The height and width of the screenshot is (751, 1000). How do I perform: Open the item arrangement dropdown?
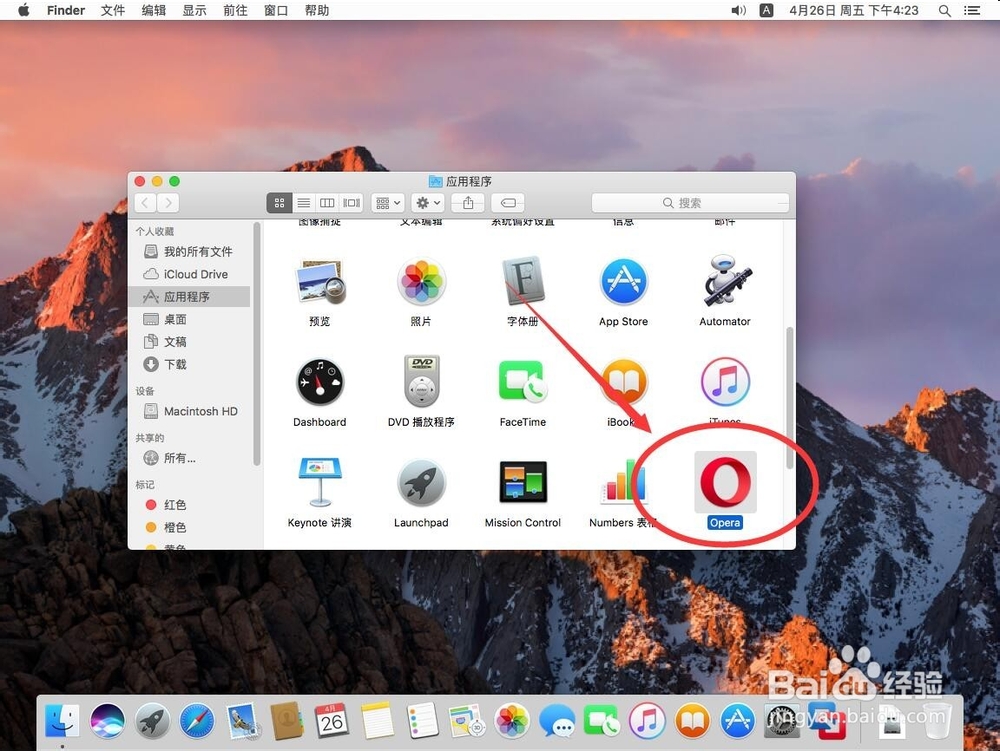click(388, 203)
